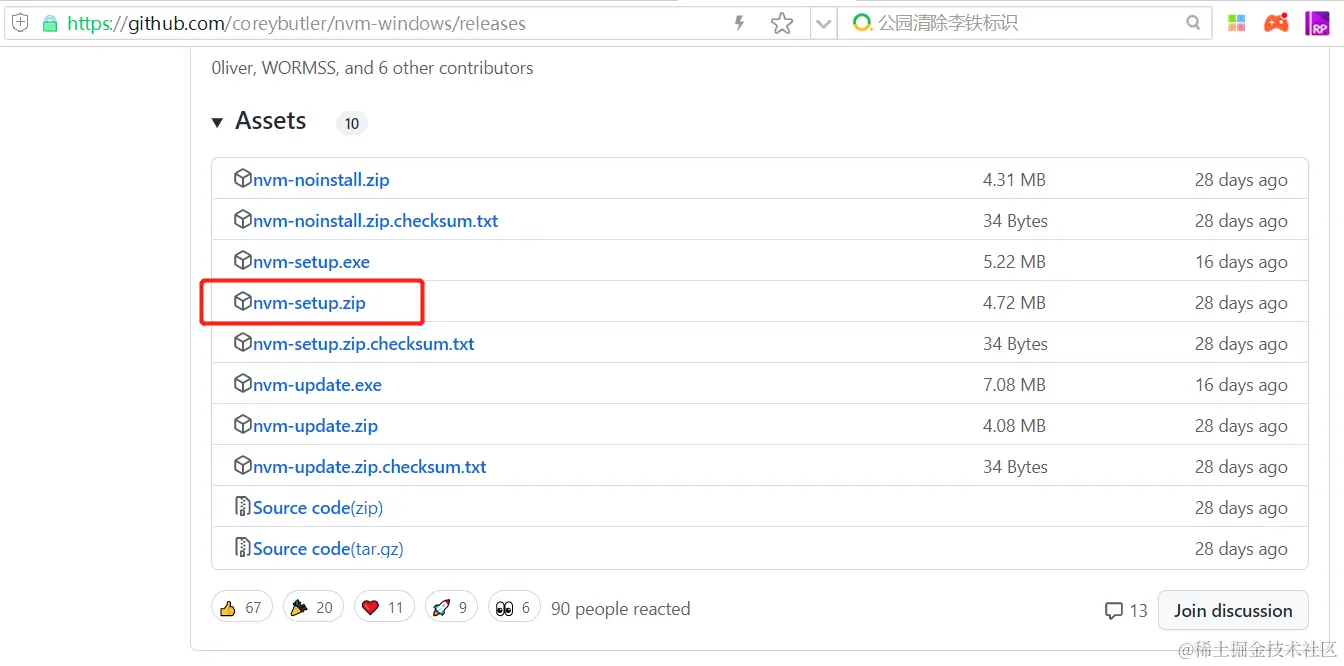Viewport: 1344px width, 666px height.
Task: Download nvm-update.exe
Action: tap(317, 385)
